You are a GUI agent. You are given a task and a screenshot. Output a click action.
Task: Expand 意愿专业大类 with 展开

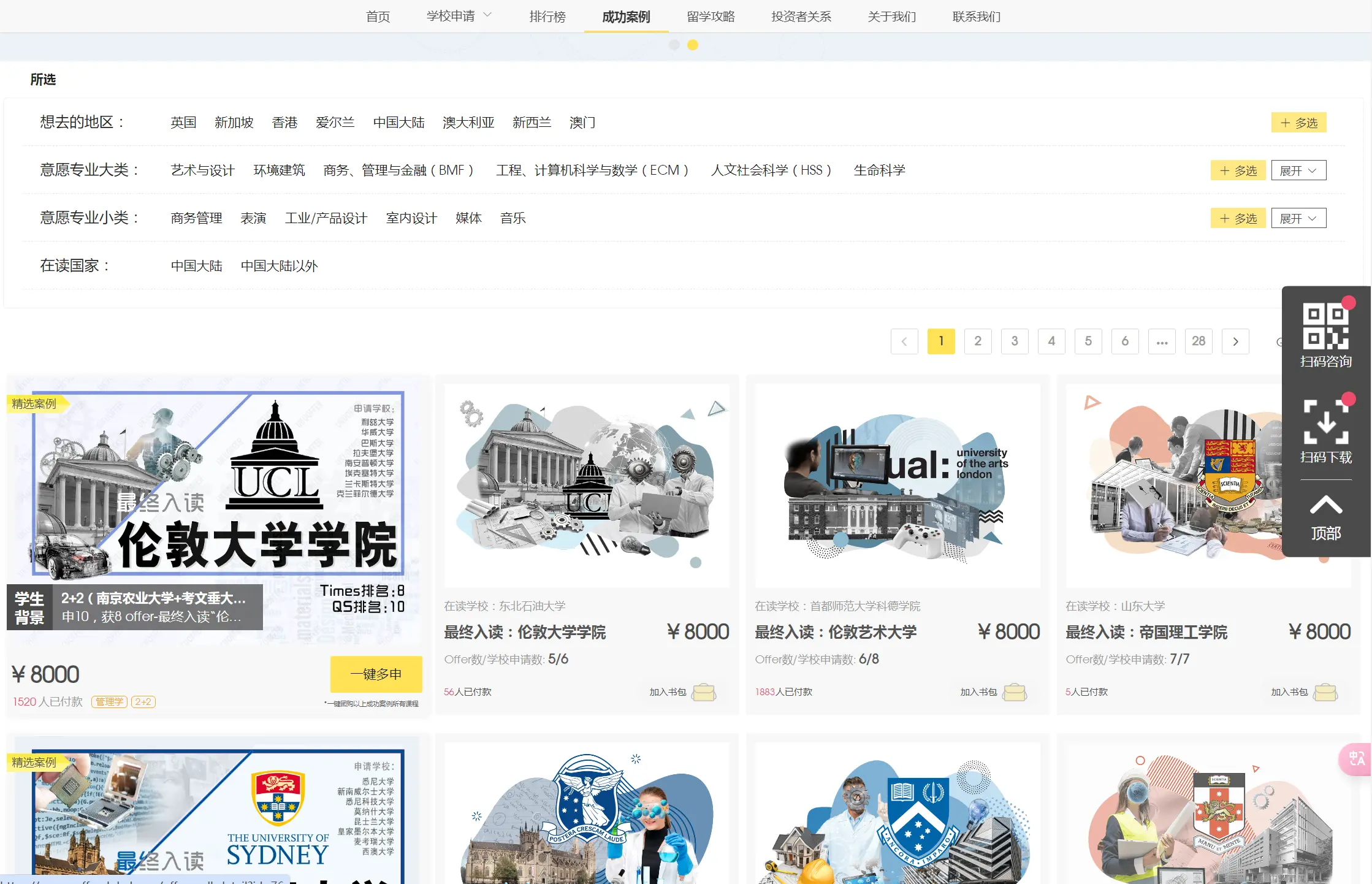coord(1298,170)
